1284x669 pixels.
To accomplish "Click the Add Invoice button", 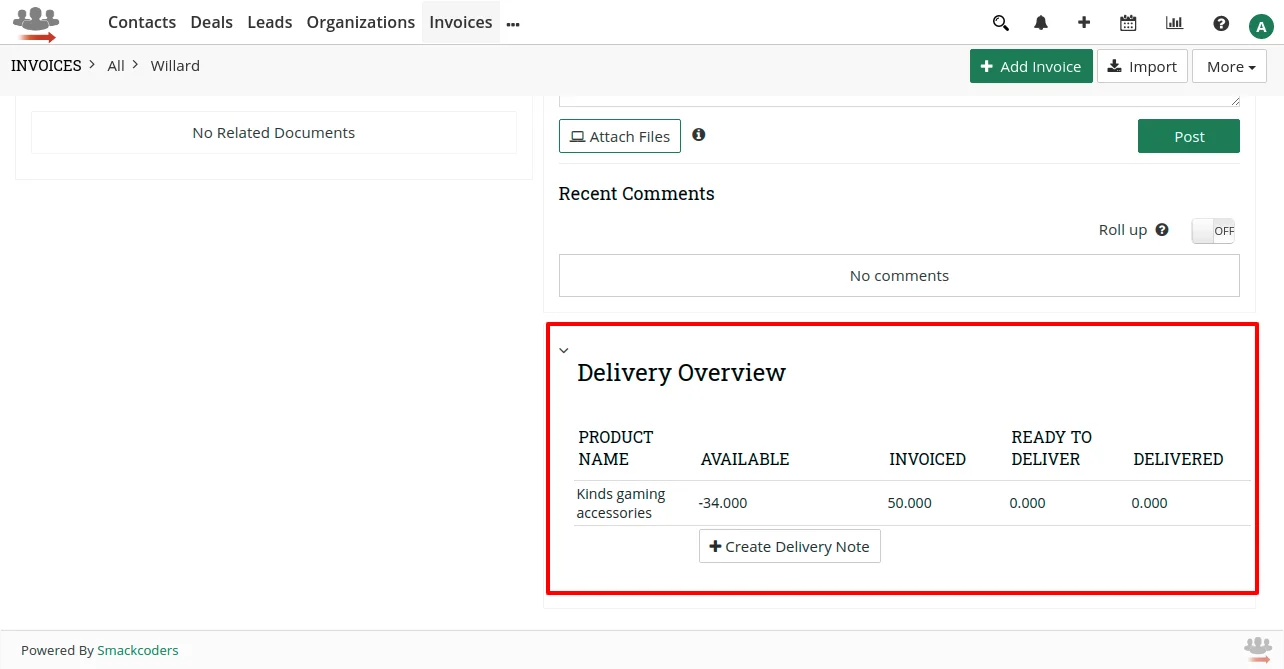I will (1031, 66).
